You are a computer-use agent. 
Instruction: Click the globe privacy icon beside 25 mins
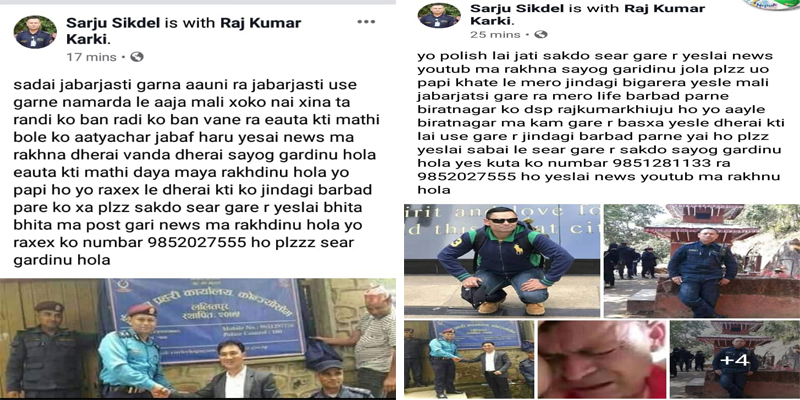pos(541,34)
